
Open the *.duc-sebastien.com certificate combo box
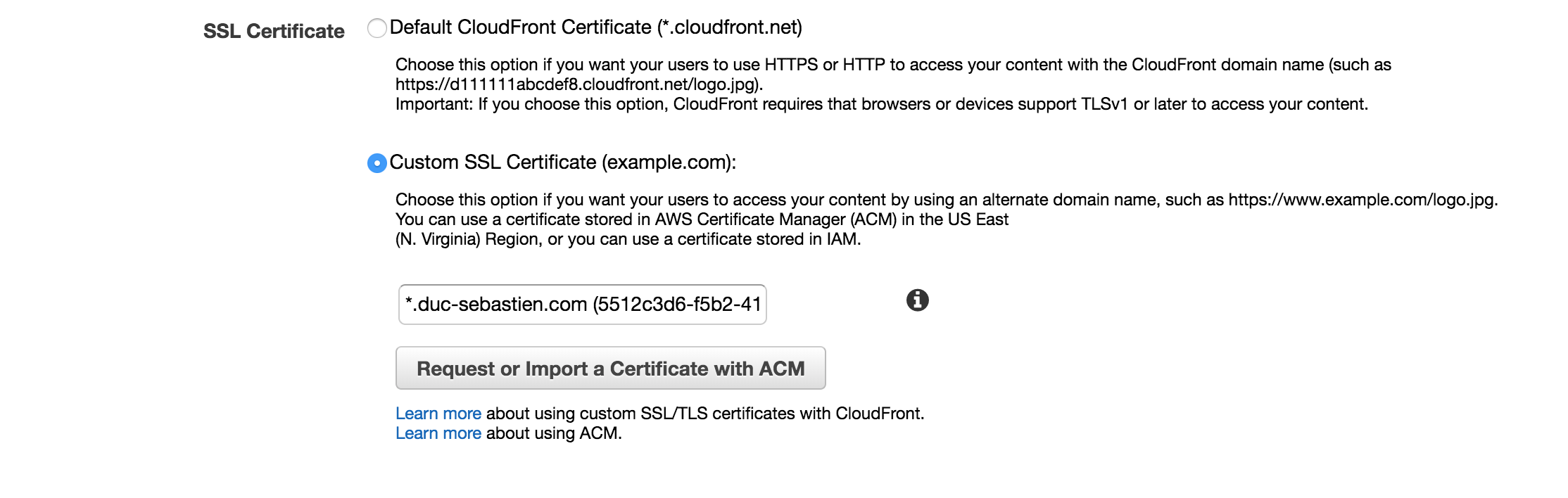tap(582, 304)
